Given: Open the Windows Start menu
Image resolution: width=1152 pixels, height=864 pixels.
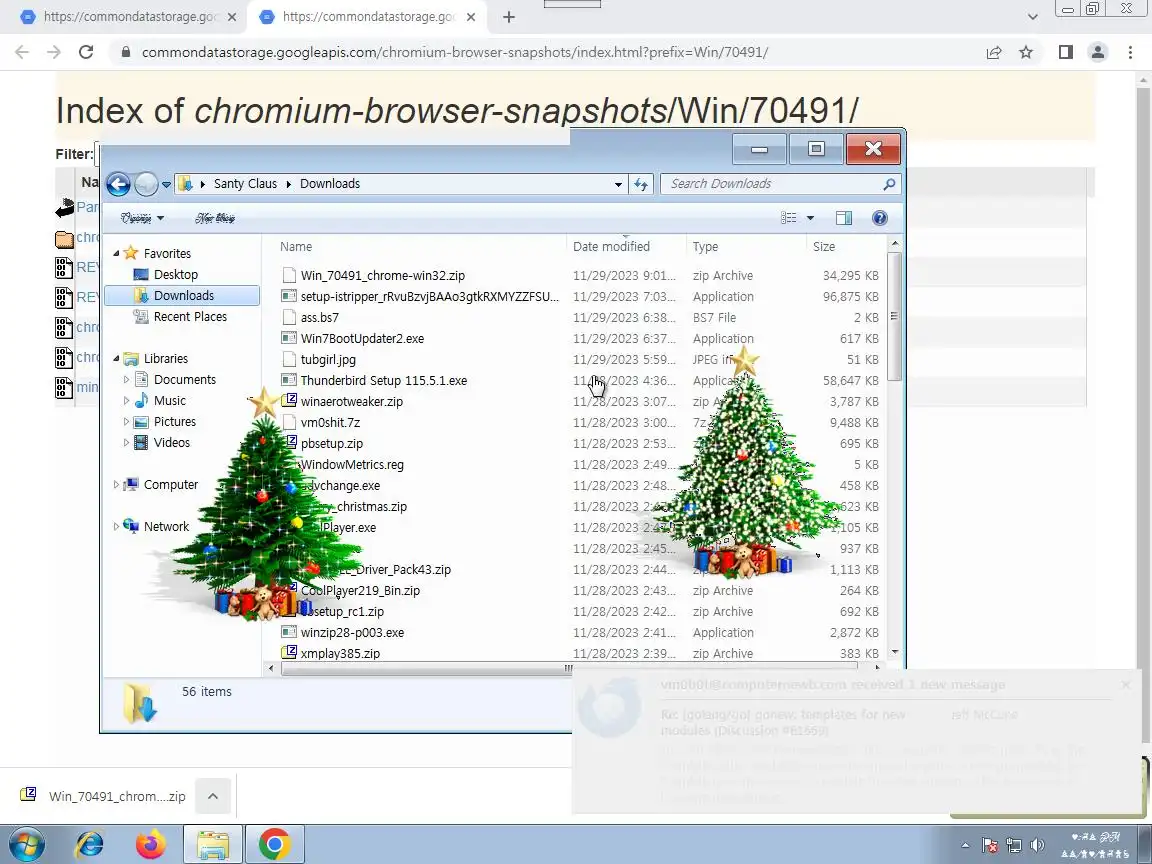Looking at the screenshot, I should coord(26,844).
